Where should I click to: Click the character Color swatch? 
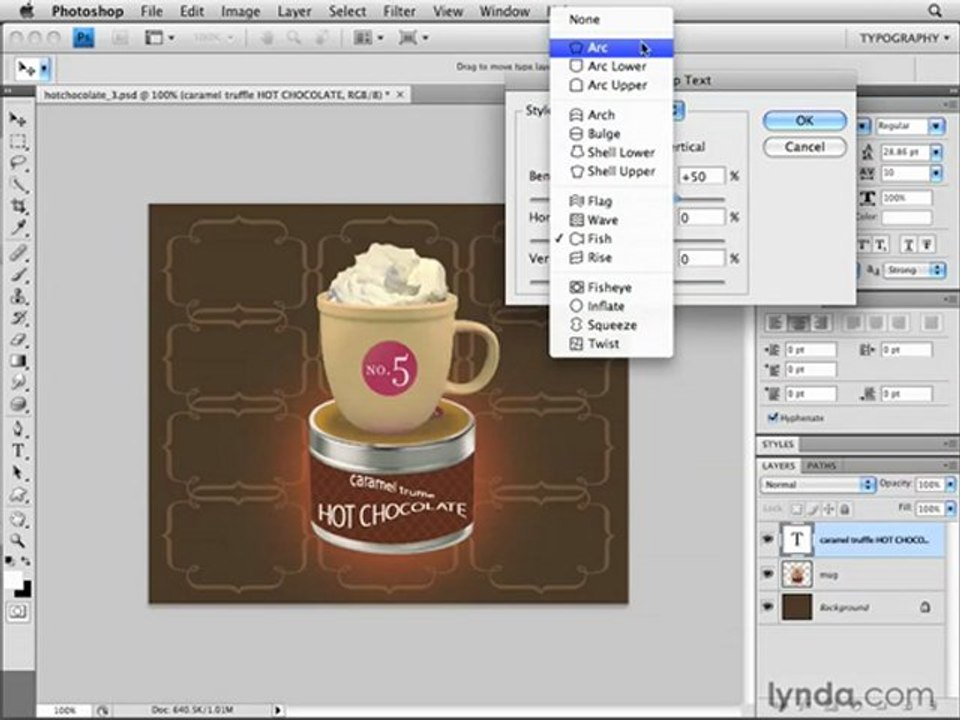[x=907, y=217]
